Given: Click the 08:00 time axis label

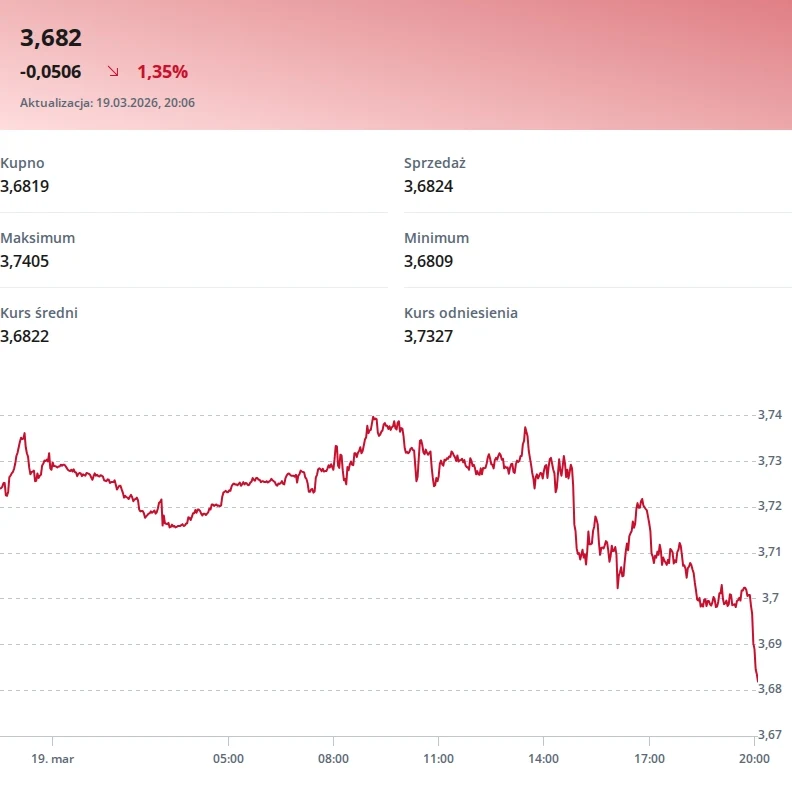Looking at the screenshot, I should click(x=333, y=759).
